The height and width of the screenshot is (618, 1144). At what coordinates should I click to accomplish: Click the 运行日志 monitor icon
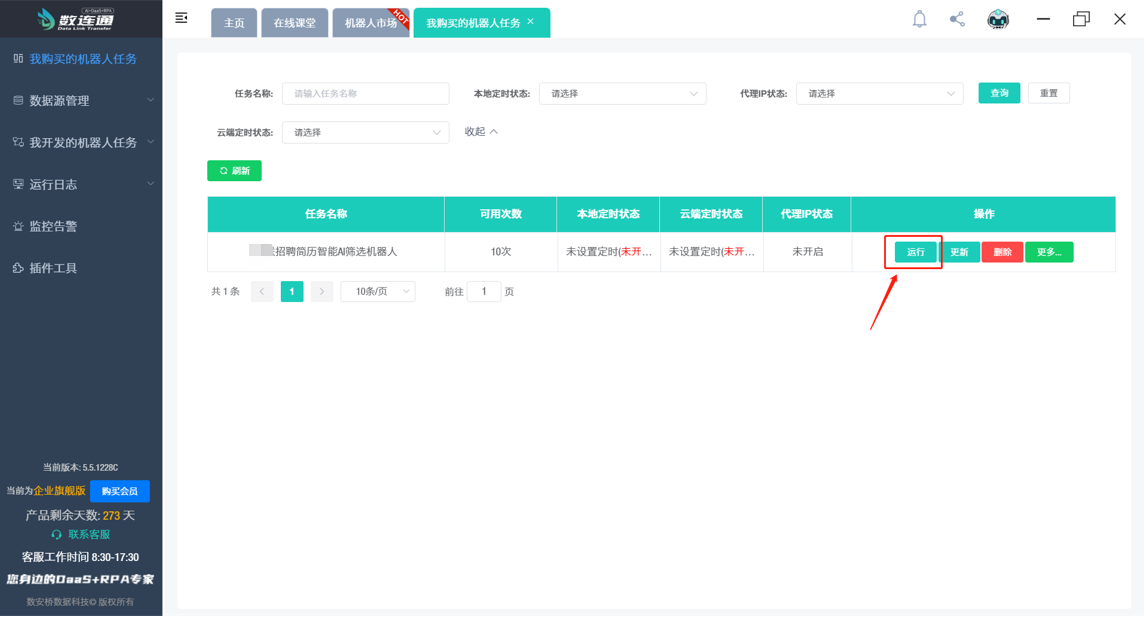point(19,183)
